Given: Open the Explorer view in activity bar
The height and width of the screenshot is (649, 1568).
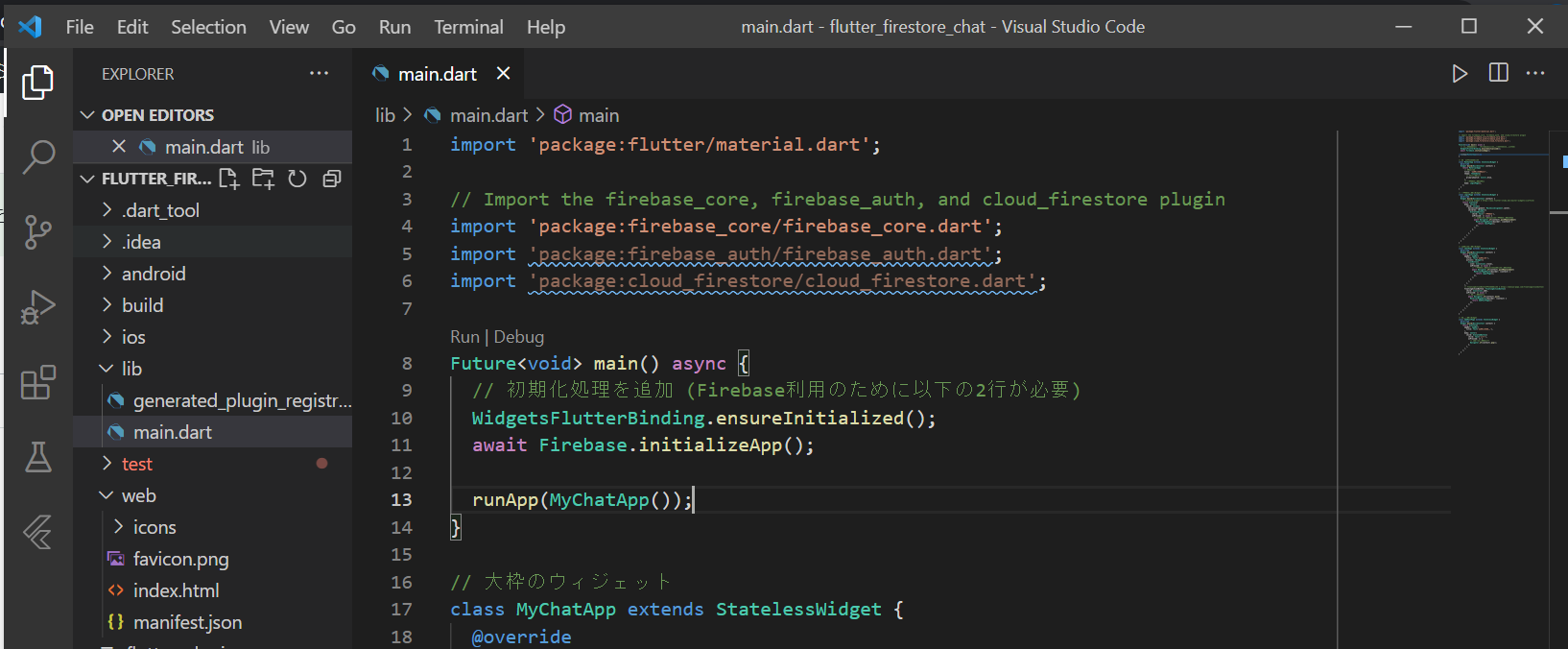Looking at the screenshot, I should tap(37, 82).
